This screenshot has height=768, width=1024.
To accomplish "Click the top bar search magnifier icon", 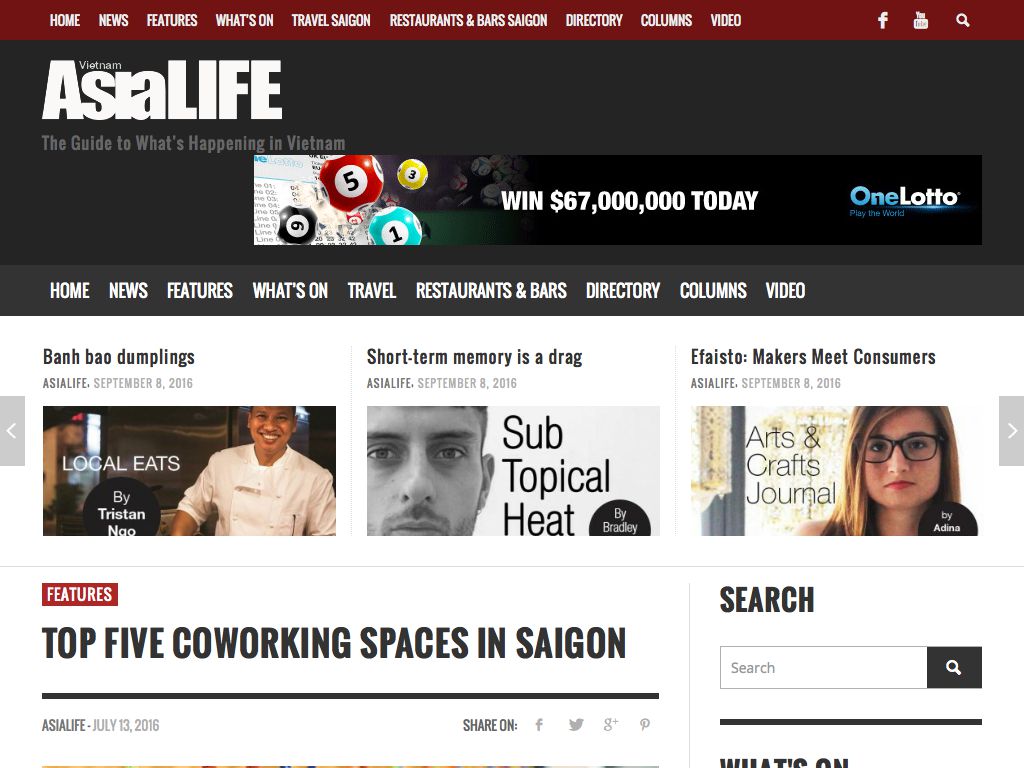I will [963, 20].
